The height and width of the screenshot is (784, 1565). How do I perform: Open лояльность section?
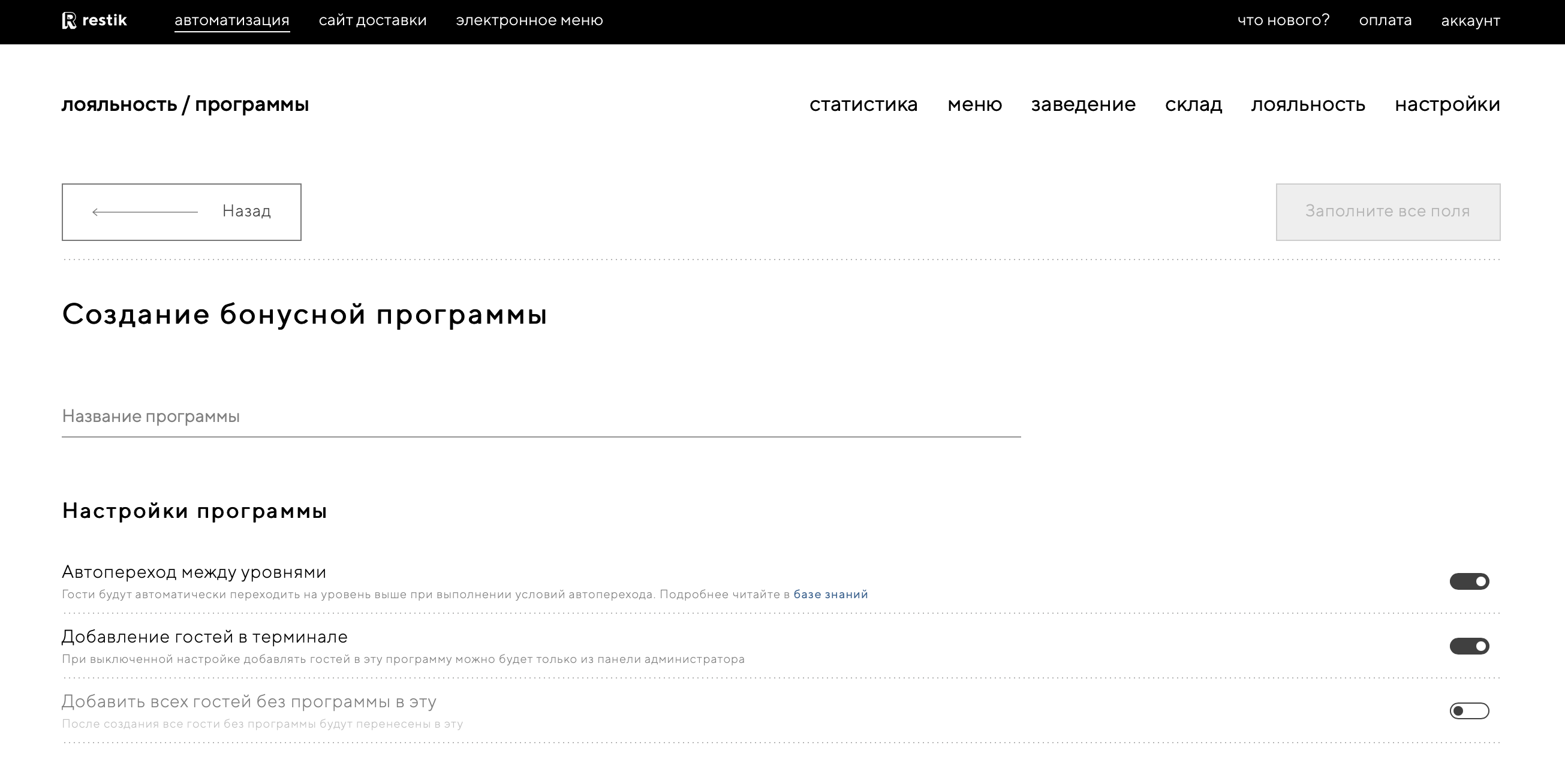point(1308,104)
